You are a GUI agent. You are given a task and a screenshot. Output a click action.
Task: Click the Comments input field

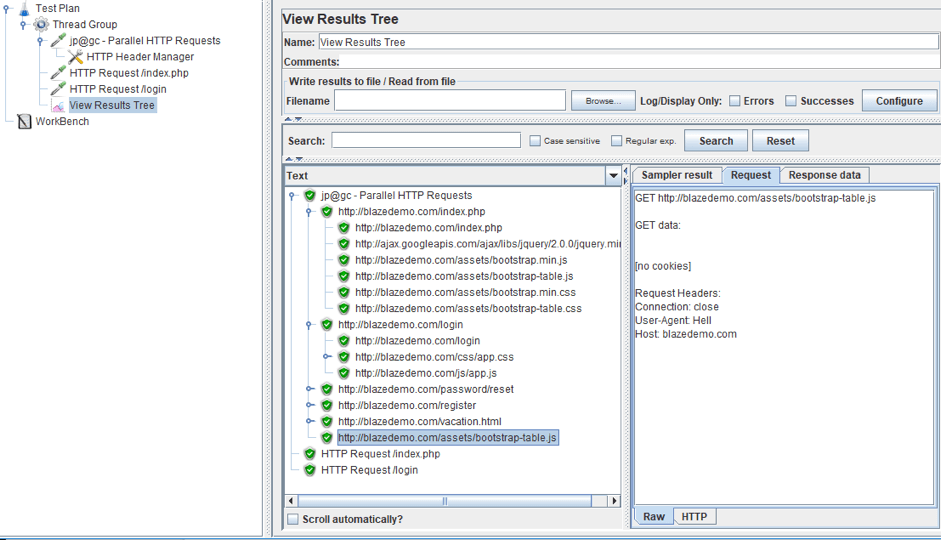tap(640, 62)
